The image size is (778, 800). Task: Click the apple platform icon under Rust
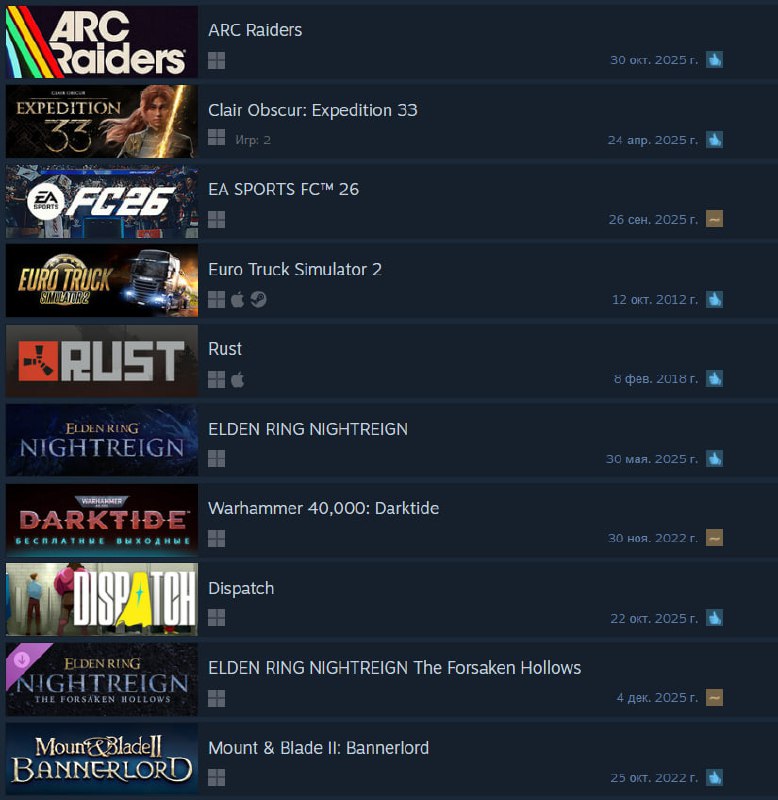click(237, 379)
